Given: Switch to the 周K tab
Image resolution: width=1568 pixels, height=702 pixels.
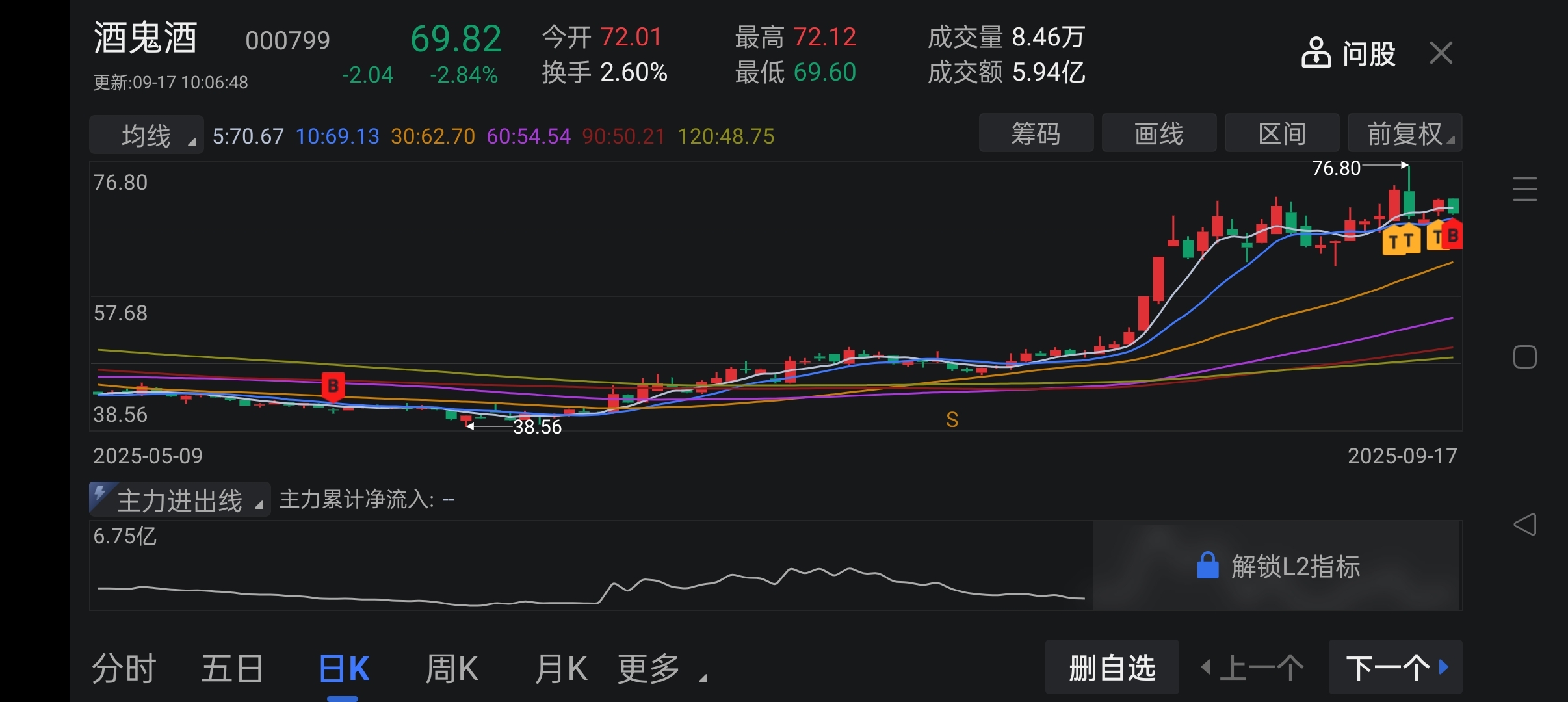Looking at the screenshot, I should tap(451, 668).
